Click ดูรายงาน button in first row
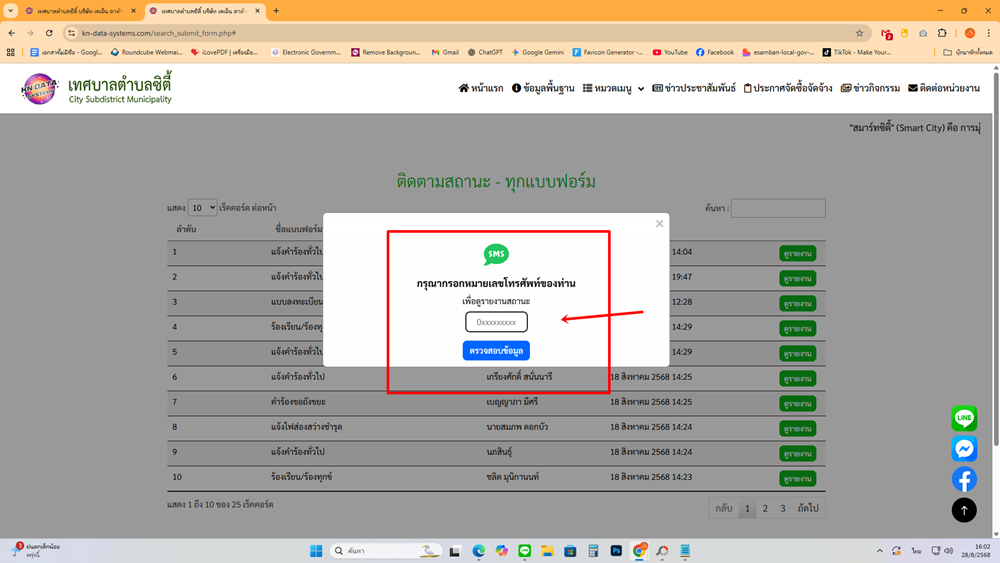Screen dimensions: 1000x563 797,253
